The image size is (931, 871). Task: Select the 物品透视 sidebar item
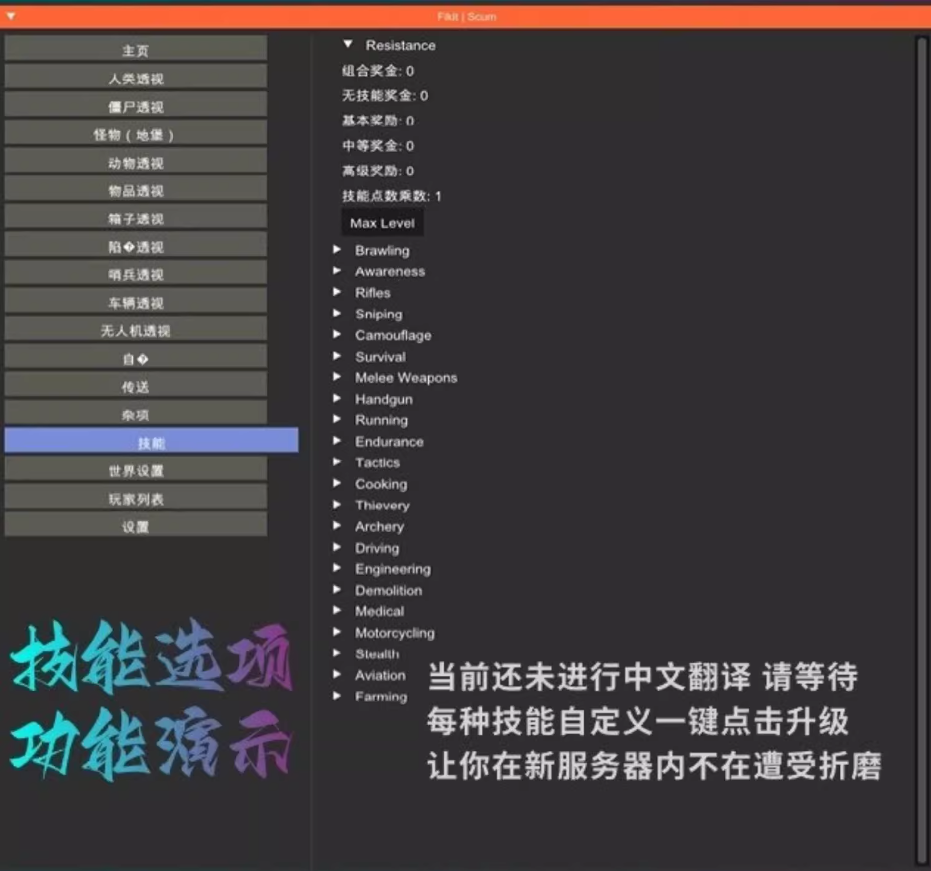(136, 190)
